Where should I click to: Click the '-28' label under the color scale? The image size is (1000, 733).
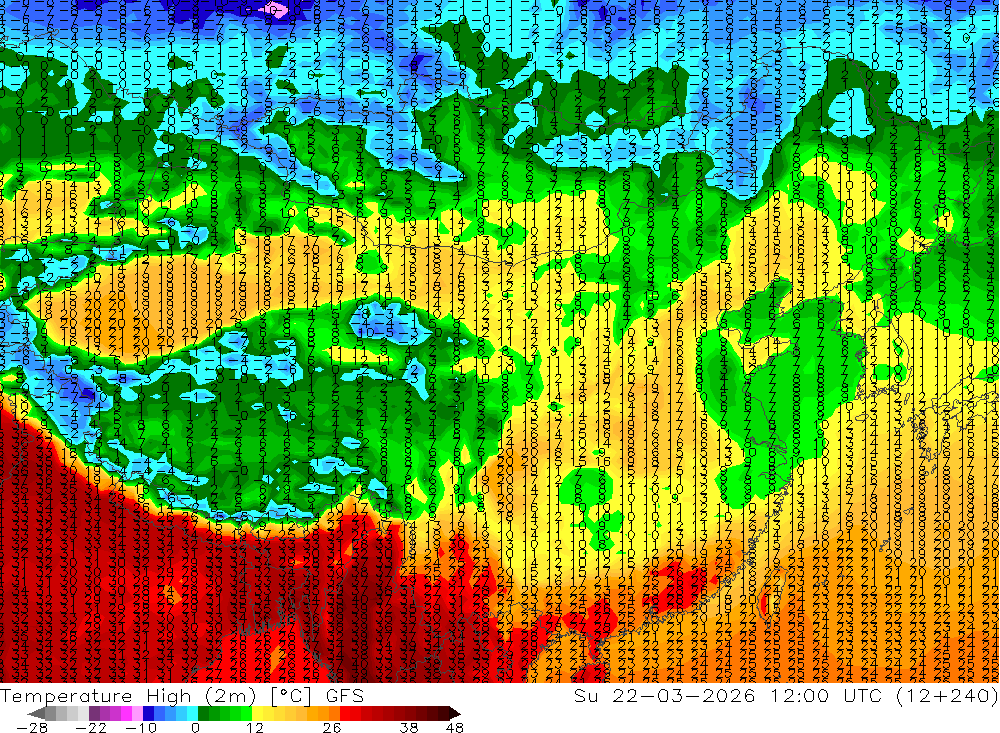32,727
